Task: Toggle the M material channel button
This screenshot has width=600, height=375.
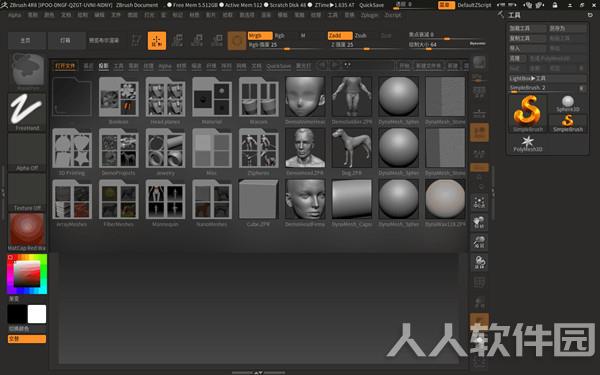Action: (303, 36)
